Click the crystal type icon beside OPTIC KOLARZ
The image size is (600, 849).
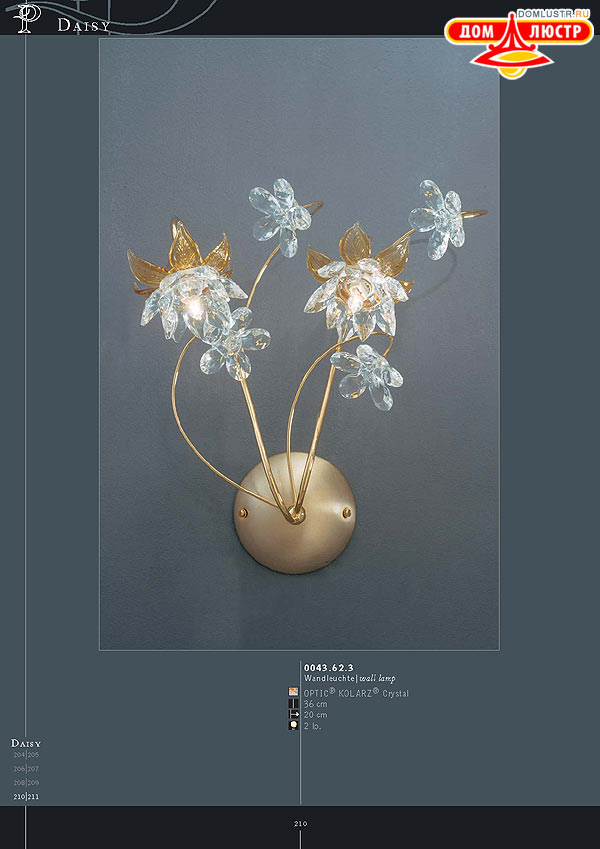tap(293, 691)
